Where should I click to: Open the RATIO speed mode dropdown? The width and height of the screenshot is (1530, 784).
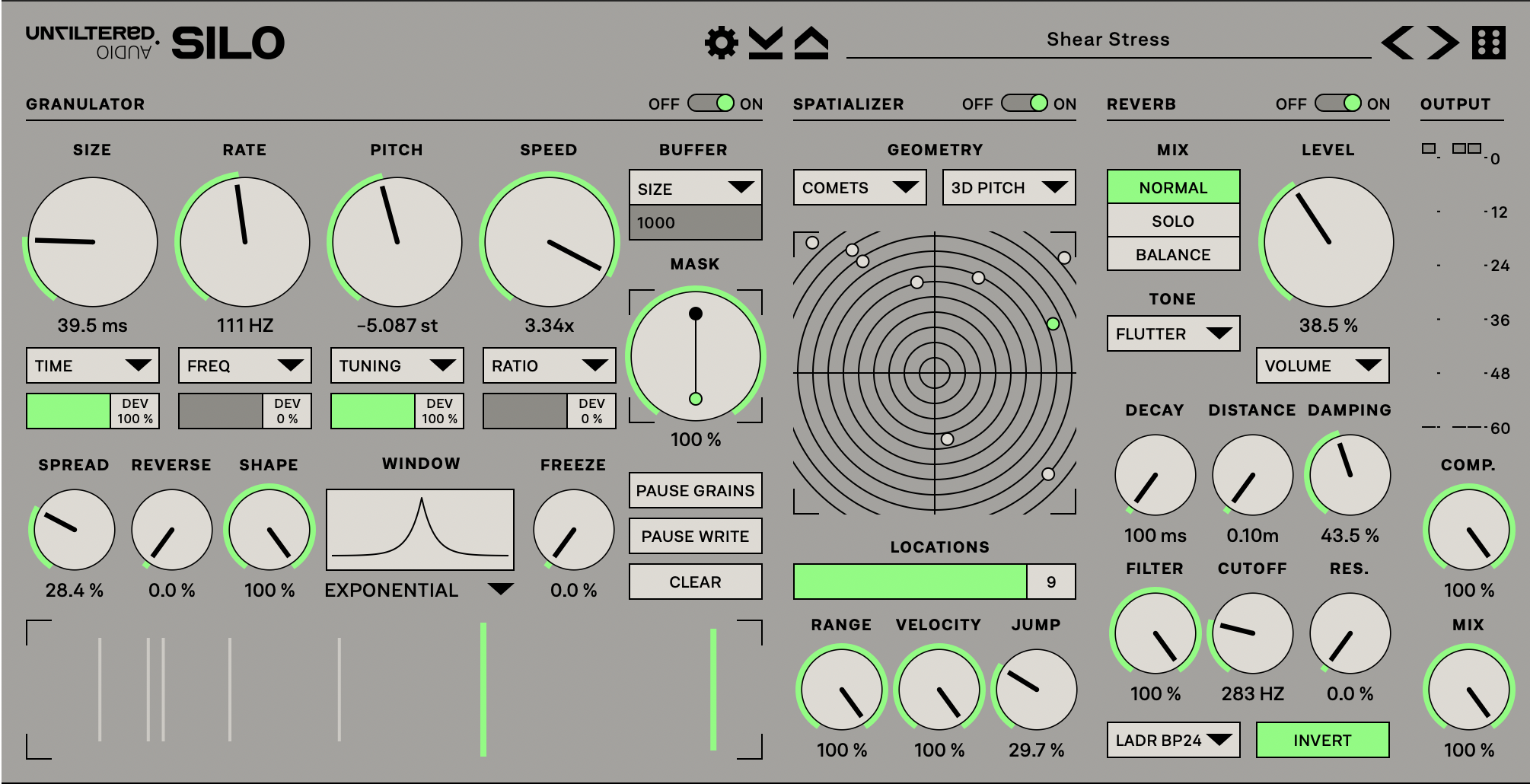(550, 365)
